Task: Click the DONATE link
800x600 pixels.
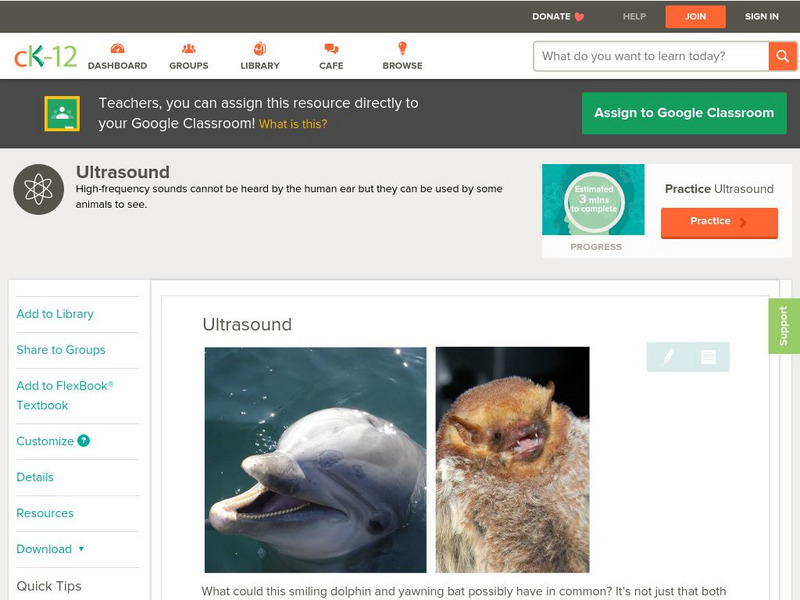Action: coord(551,16)
